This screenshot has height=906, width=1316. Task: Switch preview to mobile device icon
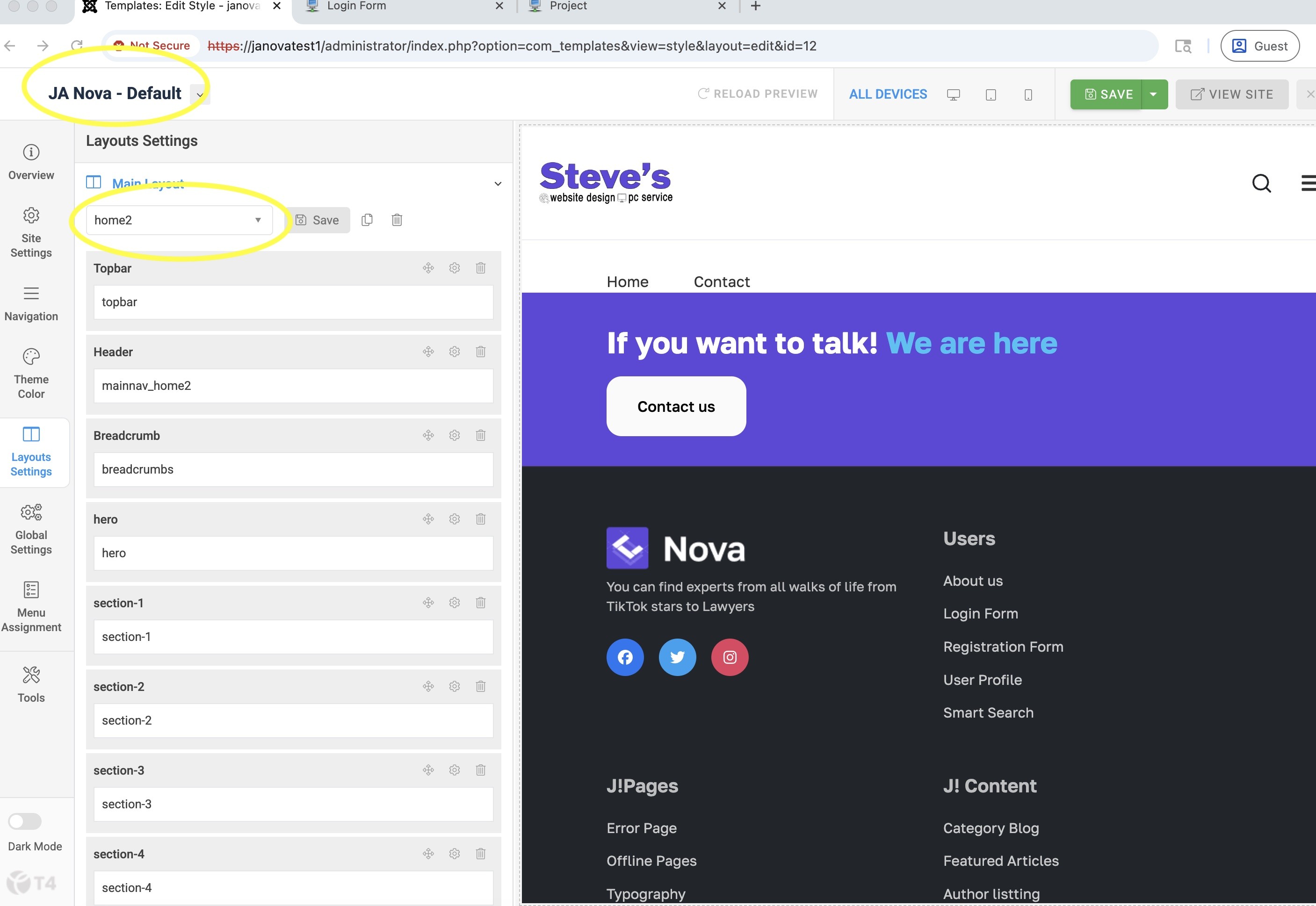pyautogui.click(x=1027, y=95)
